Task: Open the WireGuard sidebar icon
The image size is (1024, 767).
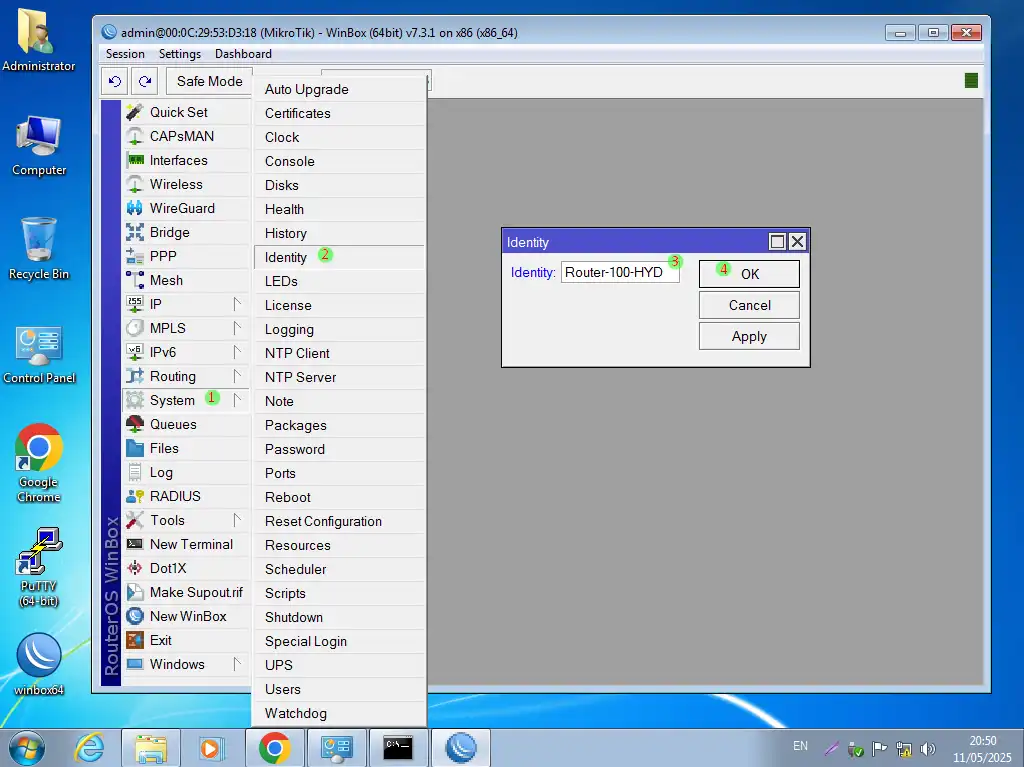Action: (x=135, y=208)
